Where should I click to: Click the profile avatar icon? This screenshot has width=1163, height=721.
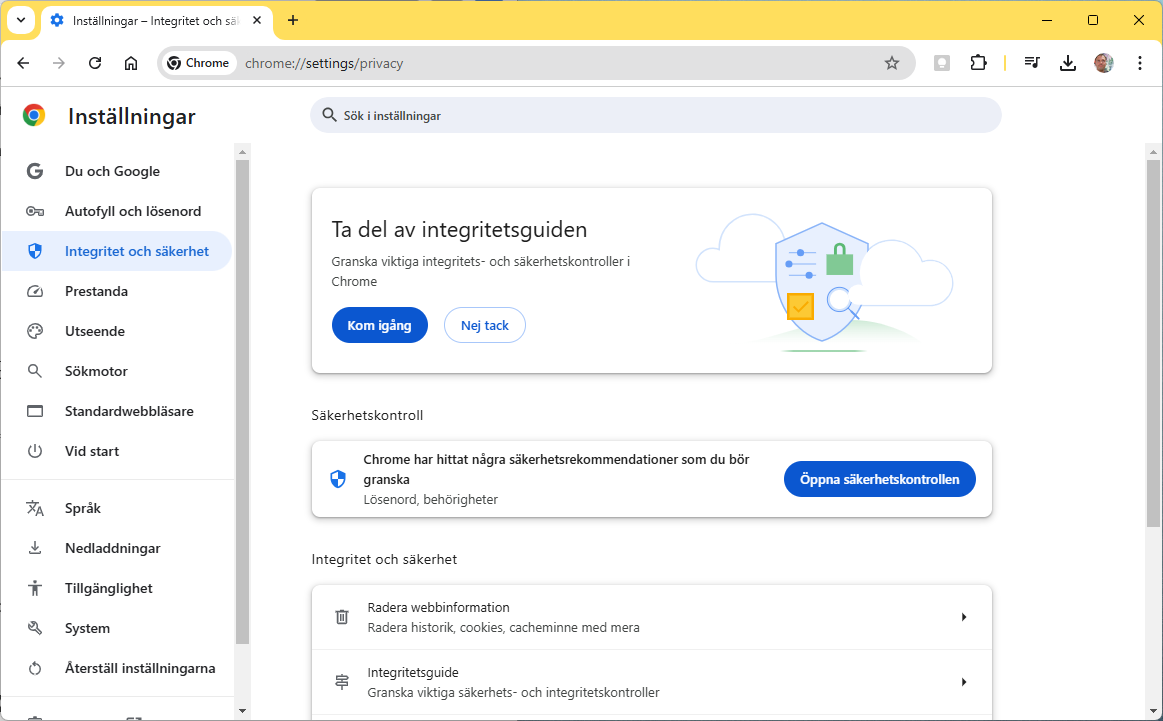coord(1103,62)
